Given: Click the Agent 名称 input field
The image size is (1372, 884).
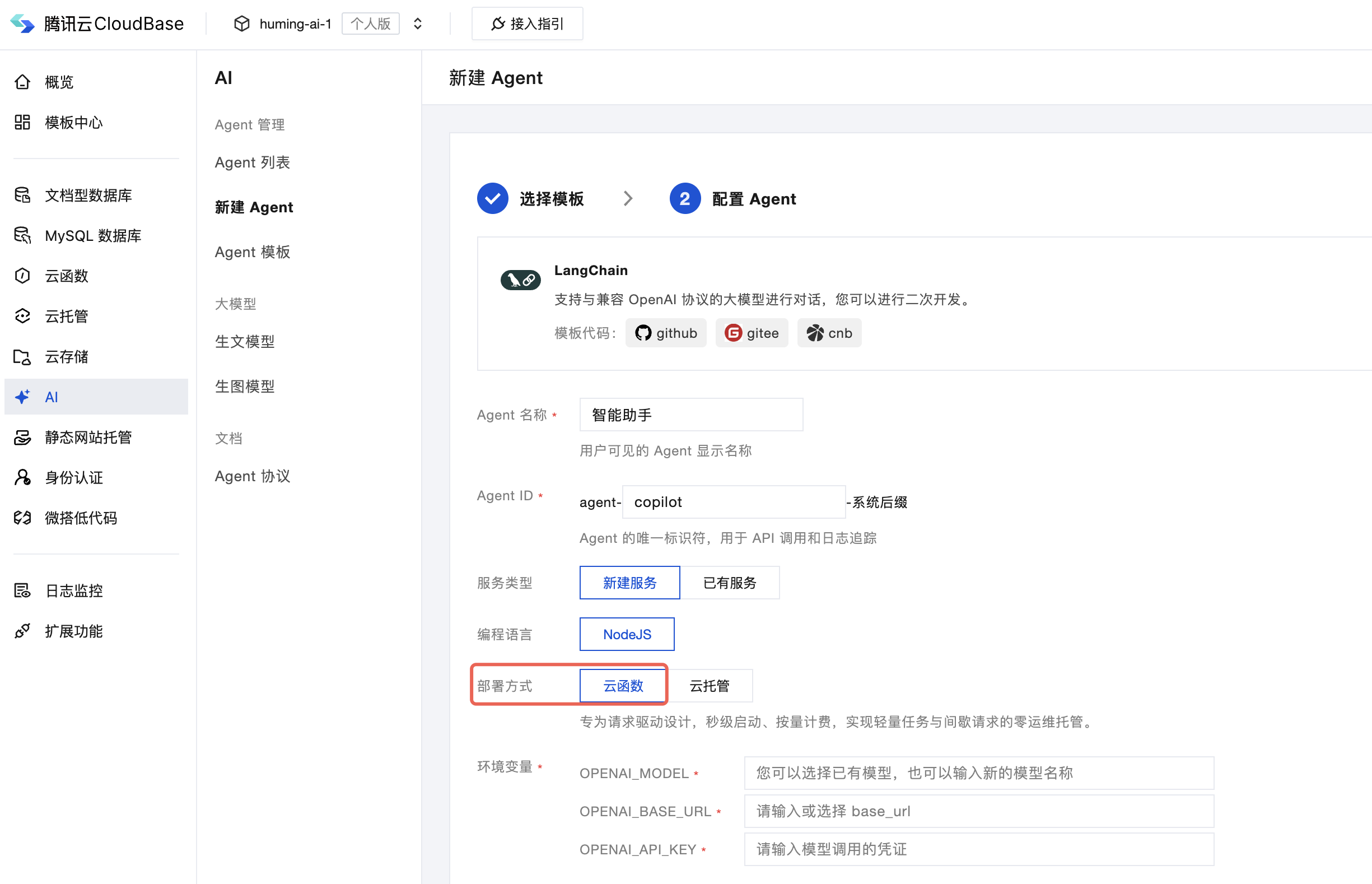Looking at the screenshot, I should 691,415.
